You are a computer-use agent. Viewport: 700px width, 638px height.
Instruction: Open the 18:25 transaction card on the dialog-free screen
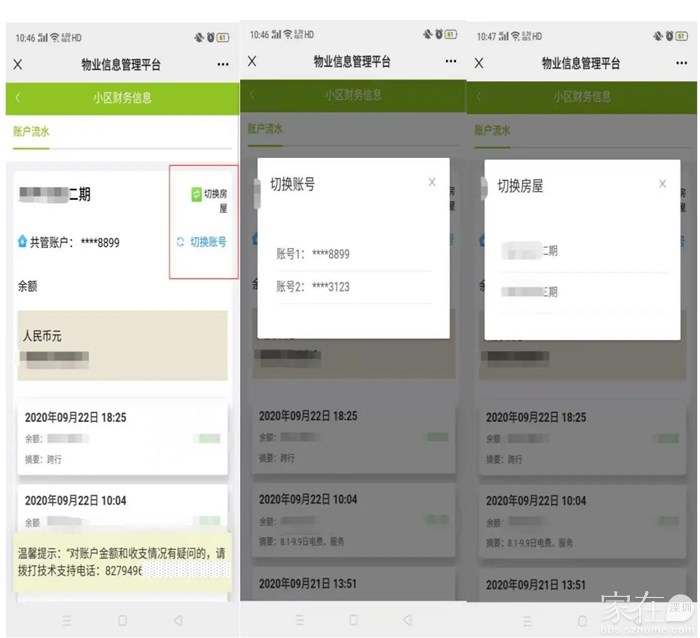click(x=122, y=437)
